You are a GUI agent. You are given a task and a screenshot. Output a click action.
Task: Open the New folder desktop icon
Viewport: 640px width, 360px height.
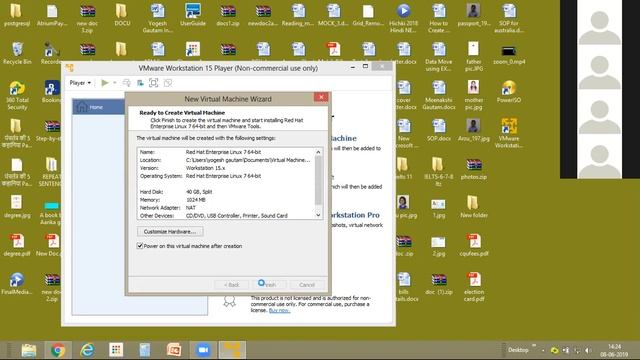point(473,207)
